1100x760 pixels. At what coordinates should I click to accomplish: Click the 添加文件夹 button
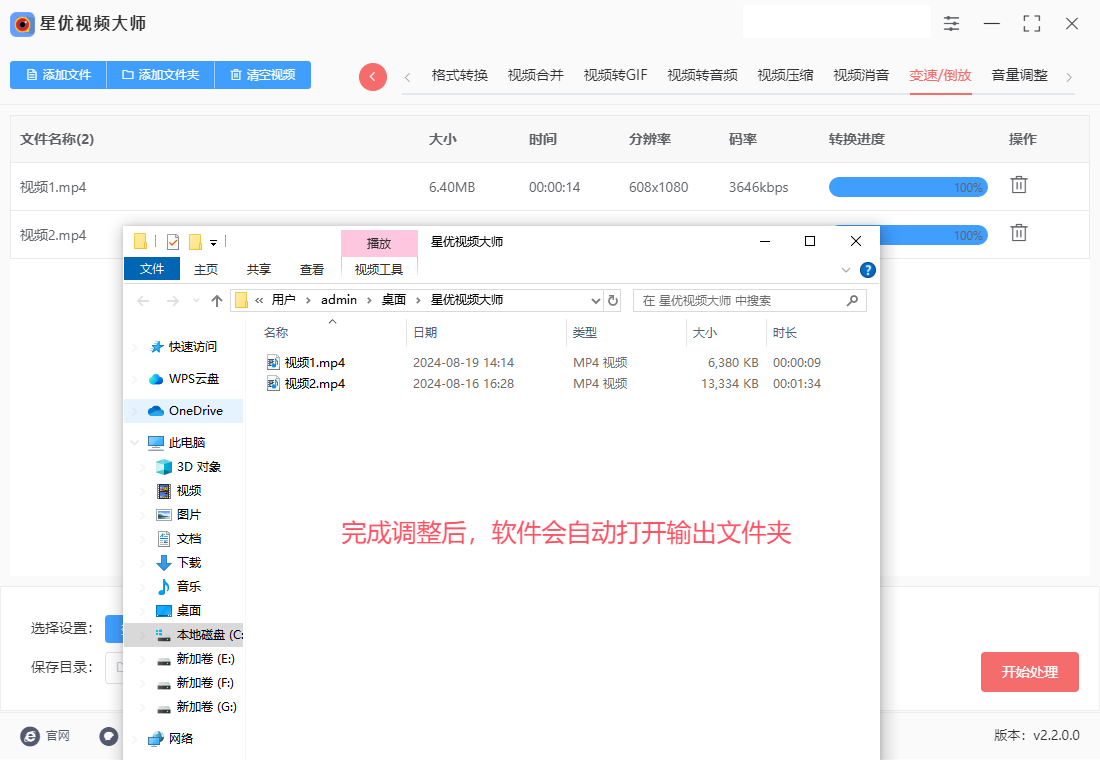161,75
